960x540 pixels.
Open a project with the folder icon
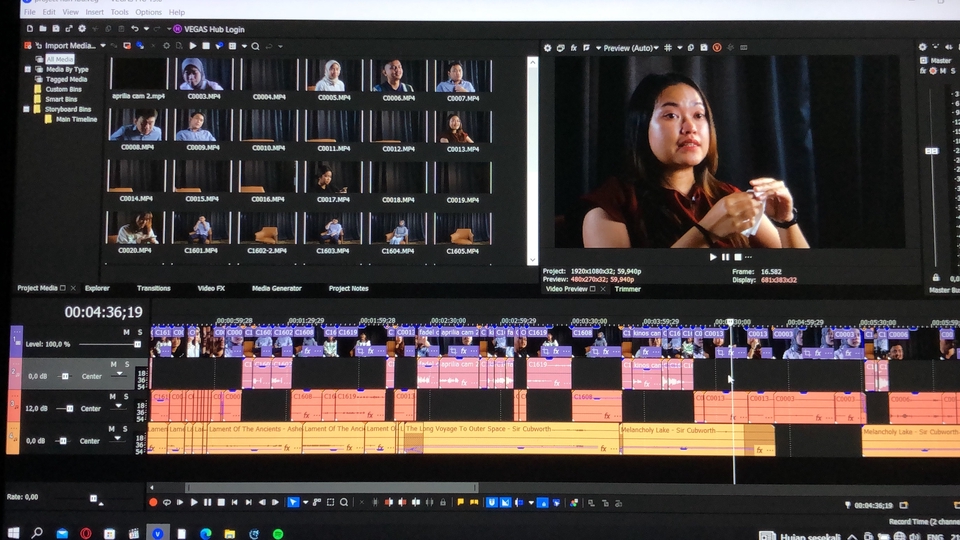click(42, 29)
